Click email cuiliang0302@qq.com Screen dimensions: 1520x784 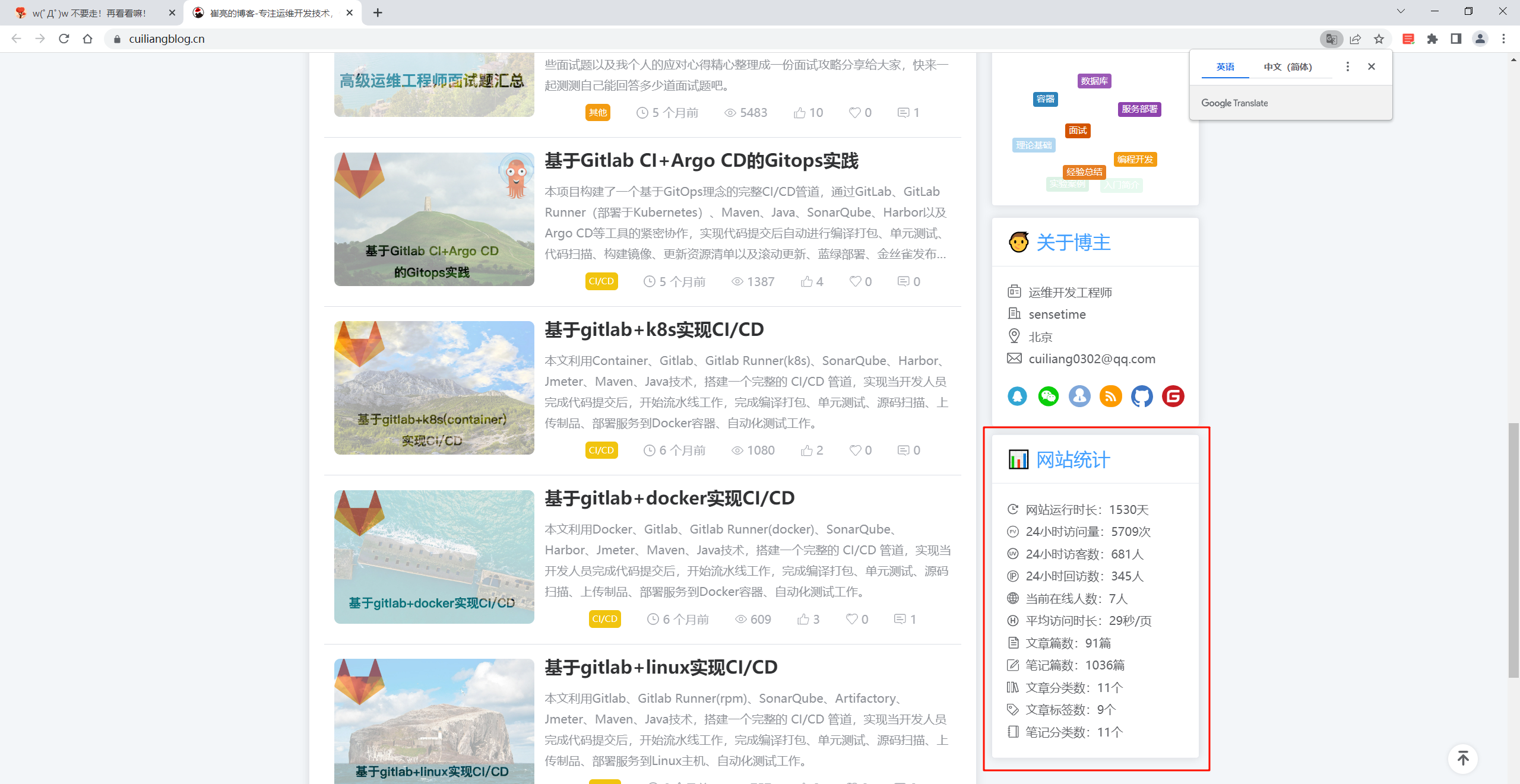[x=1092, y=359]
